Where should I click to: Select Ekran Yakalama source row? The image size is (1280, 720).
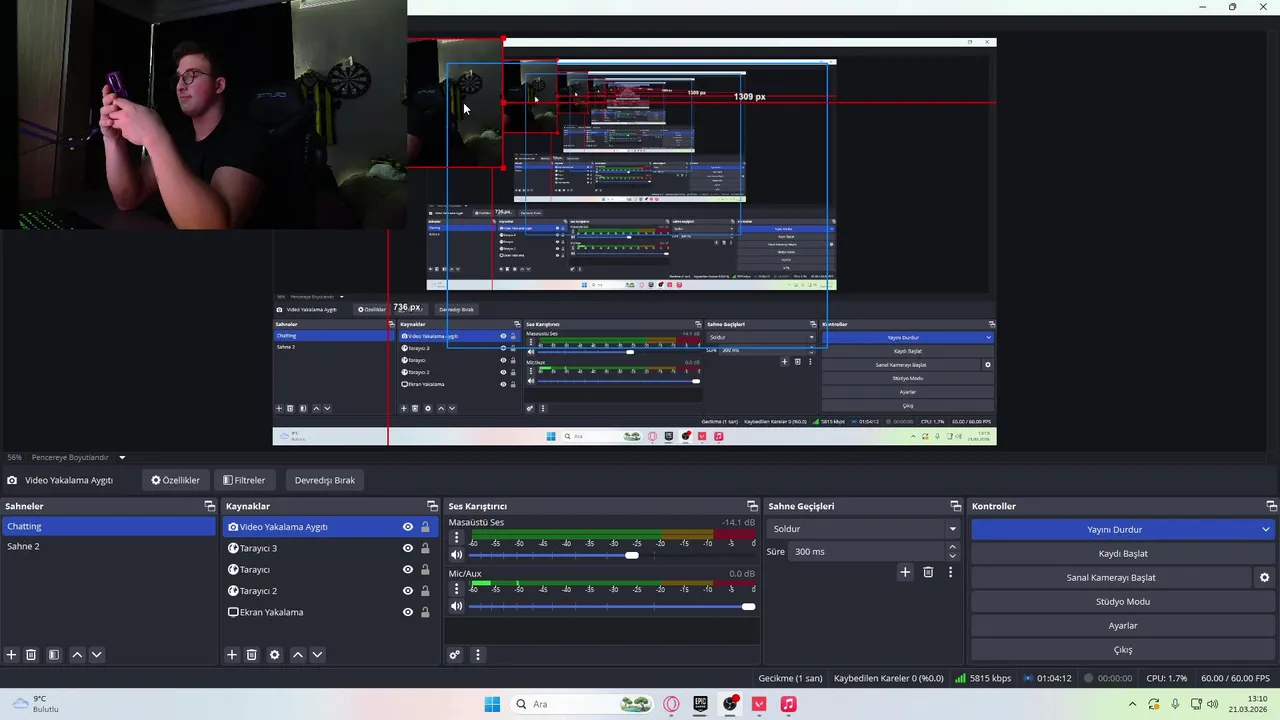tap(331, 612)
